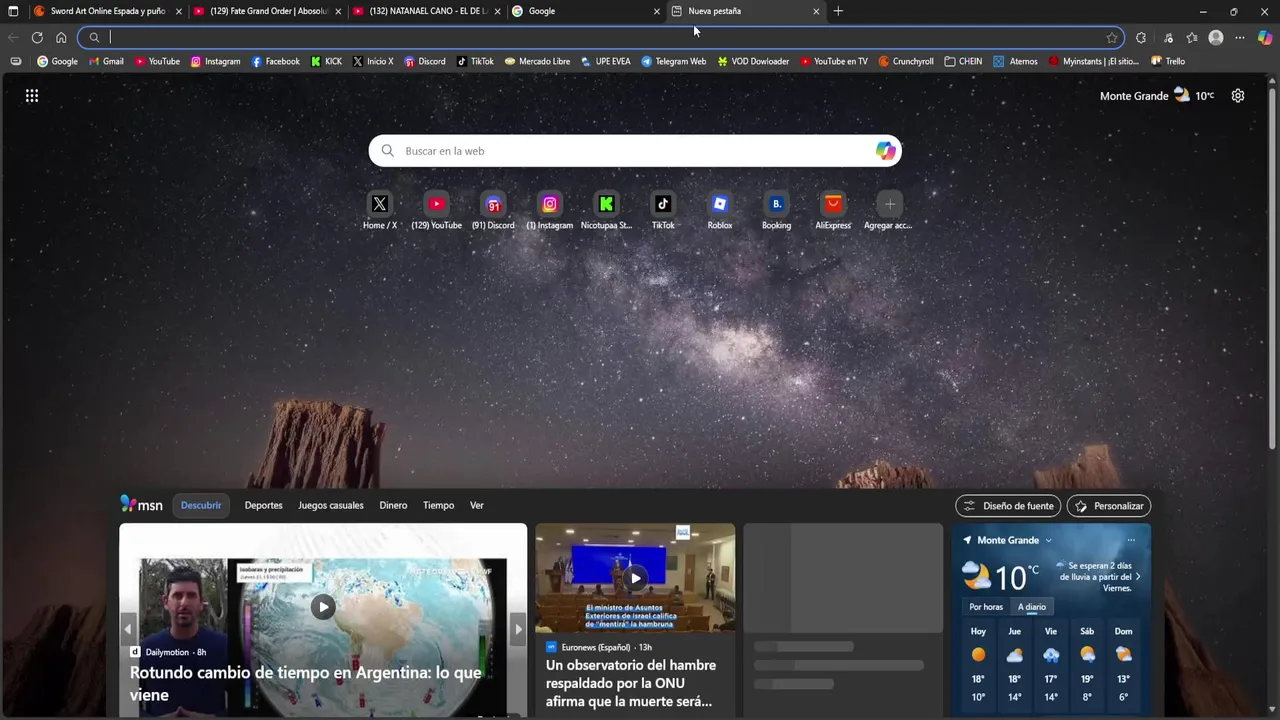Image resolution: width=1280 pixels, height=720 pixels.
Task: Open a new tab with plus button
Action: (x=838, y=11)
